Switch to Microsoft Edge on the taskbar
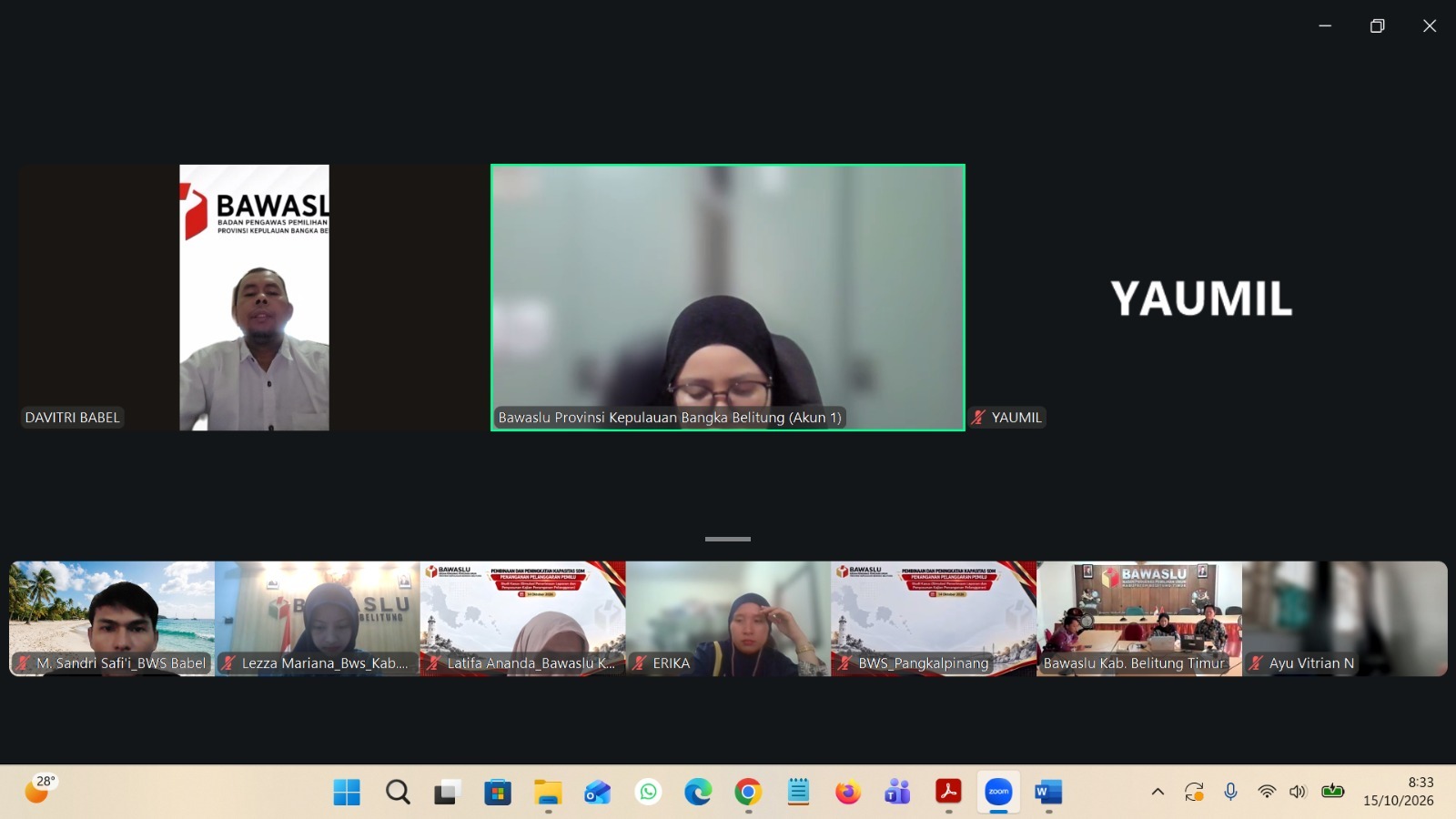The image size is (1456, 819). coord(698,793)
